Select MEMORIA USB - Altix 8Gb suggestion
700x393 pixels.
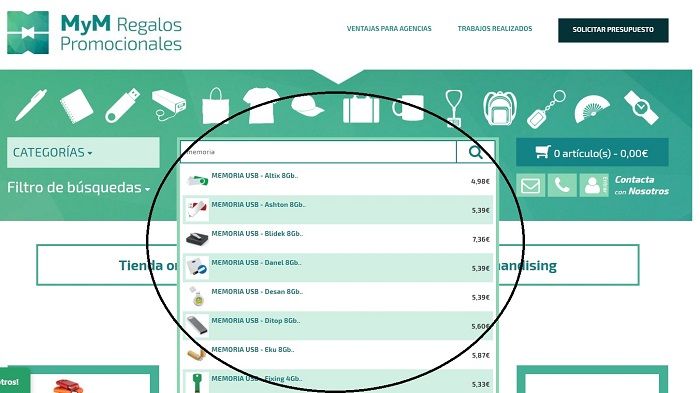(338, 180)
